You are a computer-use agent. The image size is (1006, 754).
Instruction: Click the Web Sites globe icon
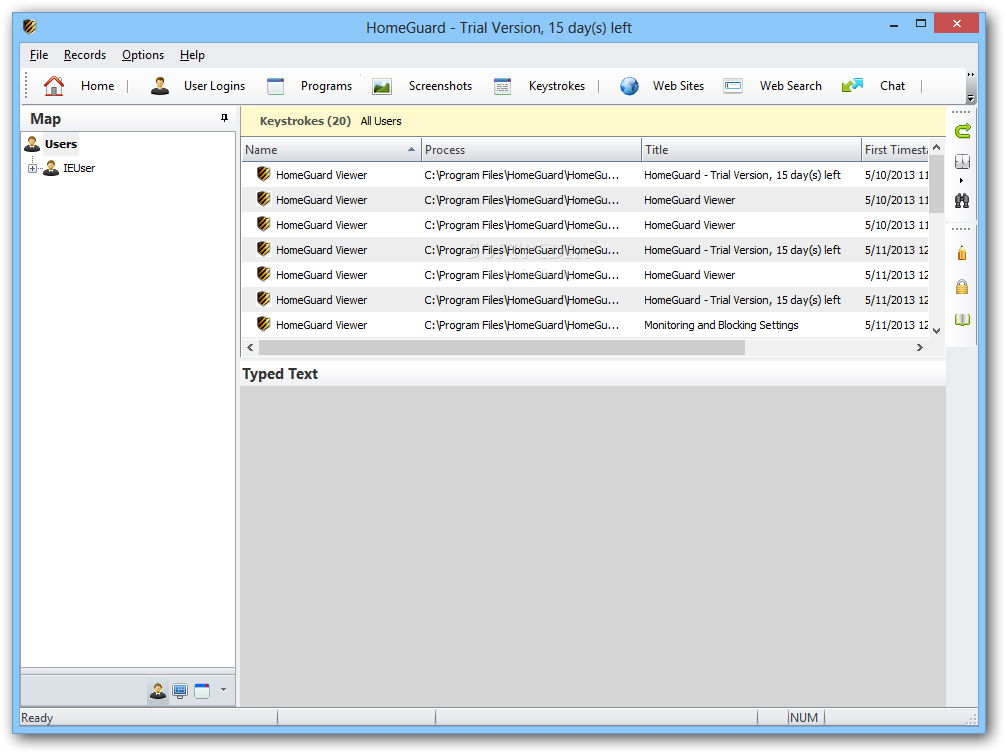(629, 86)
